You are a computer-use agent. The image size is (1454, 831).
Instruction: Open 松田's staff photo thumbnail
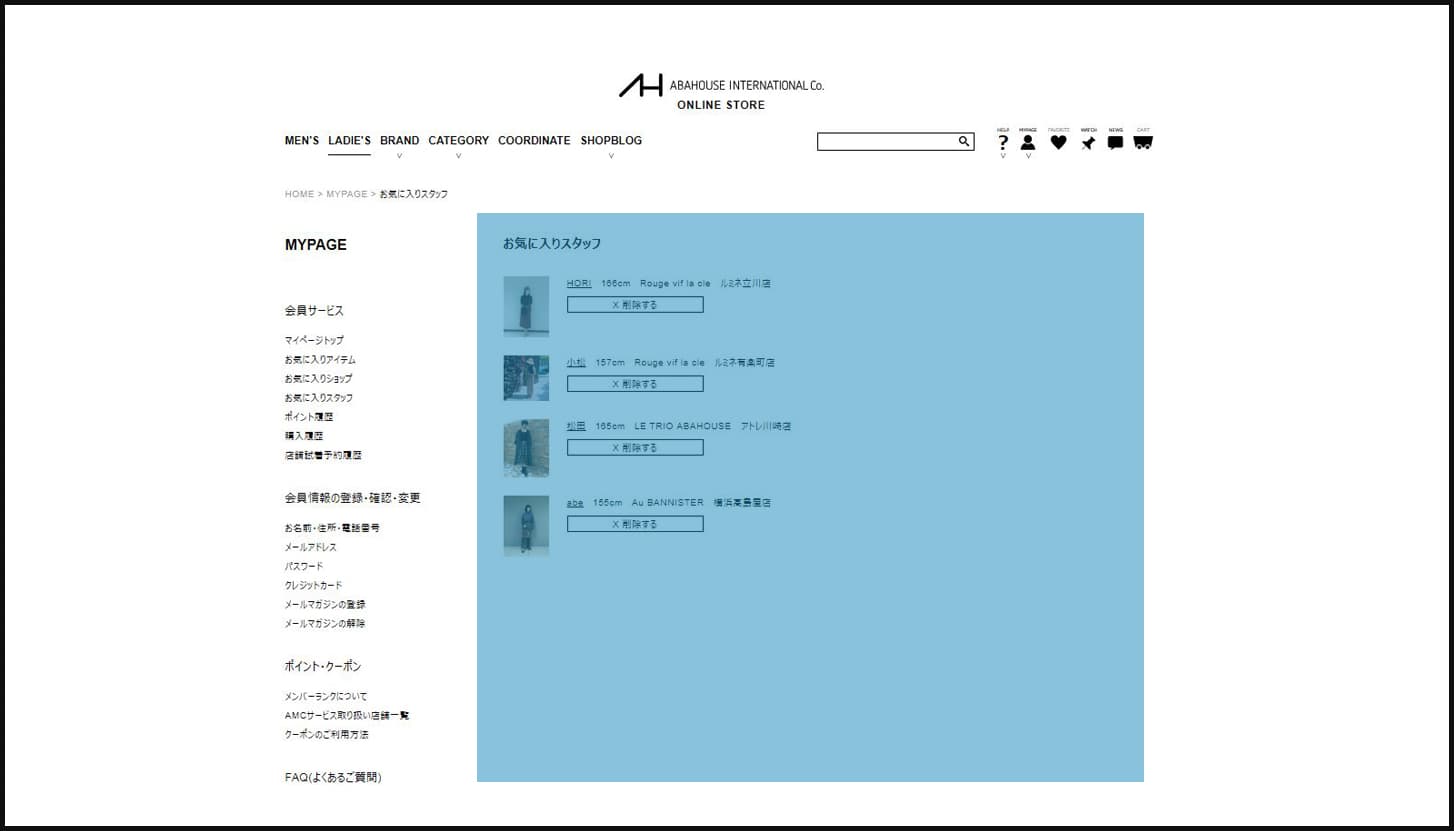tap(526, 448)
